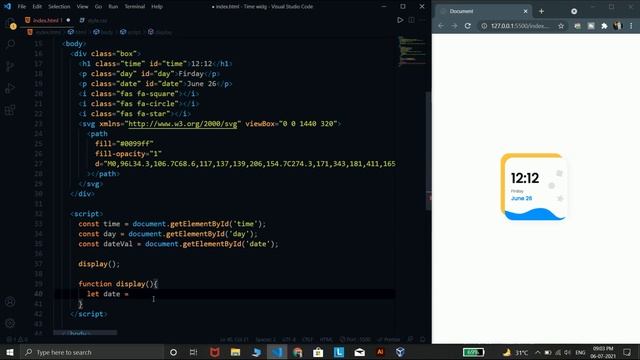Open Cortana circle in taskbar
Screen dimensions: 640x360
(173, 352)
